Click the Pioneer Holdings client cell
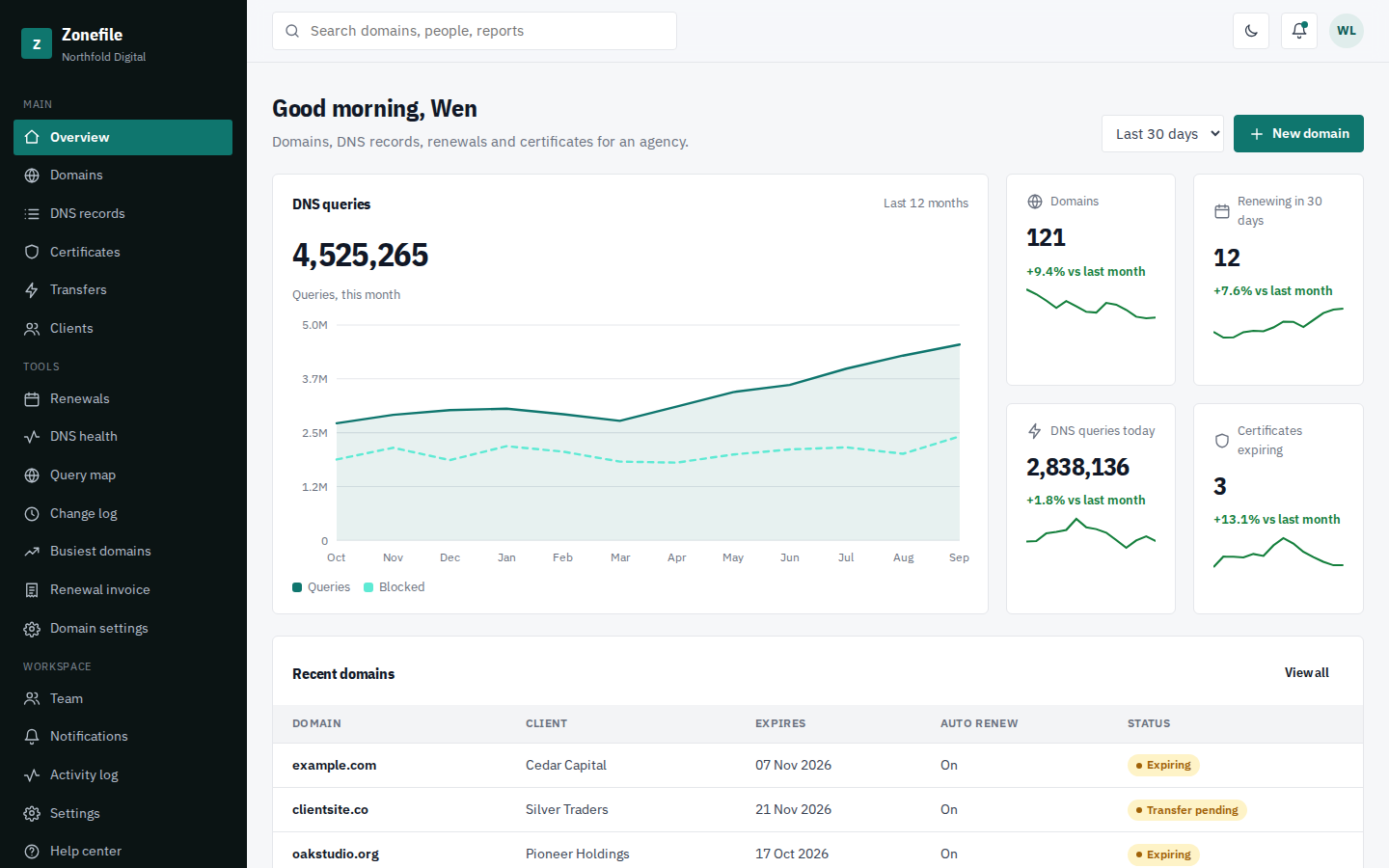 click(x=578, y=854)
